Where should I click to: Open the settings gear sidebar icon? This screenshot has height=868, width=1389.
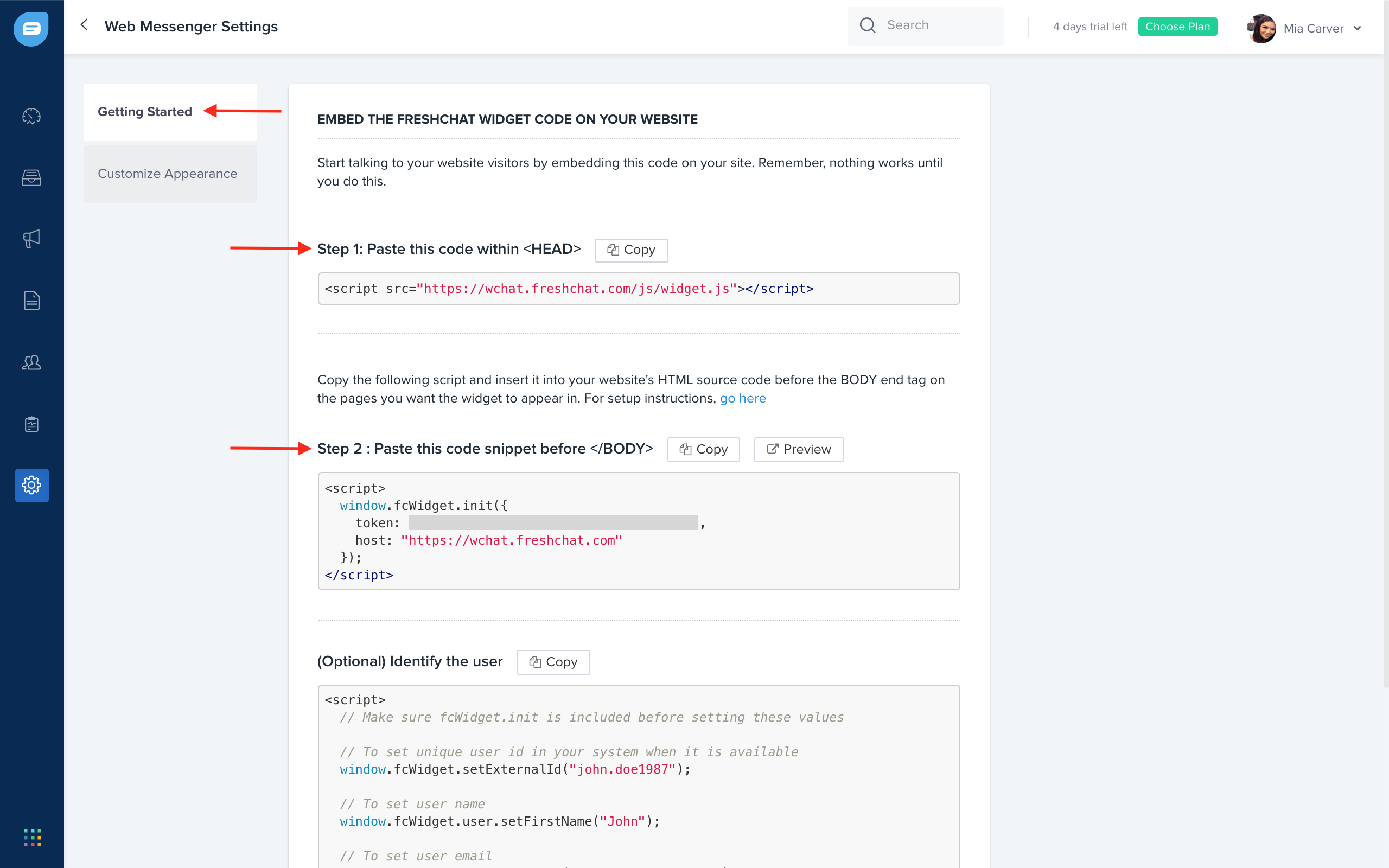tap(31, 485)
